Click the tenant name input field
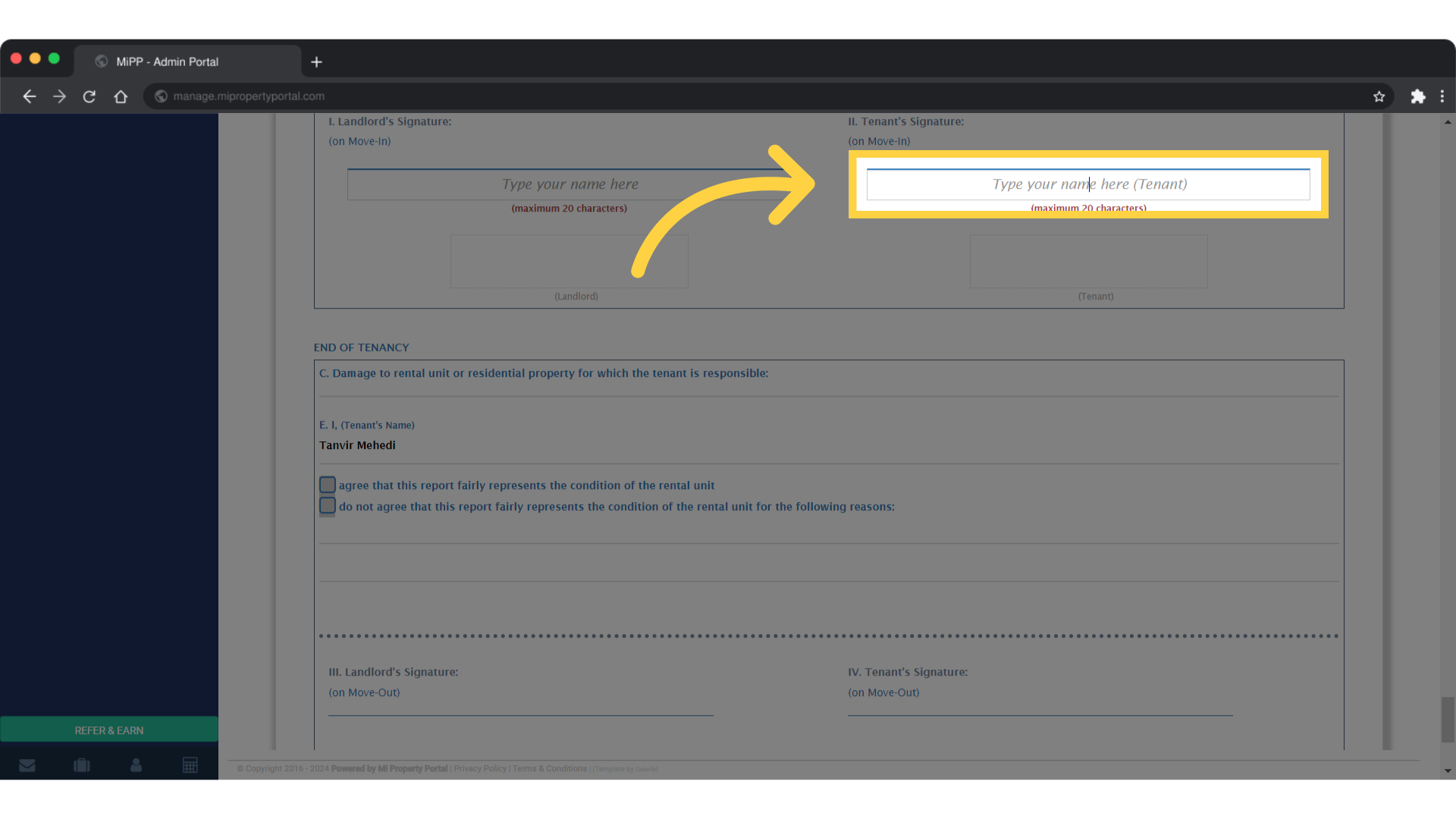The width and height of the screenshot is (1456, 819). point(1088,184)
